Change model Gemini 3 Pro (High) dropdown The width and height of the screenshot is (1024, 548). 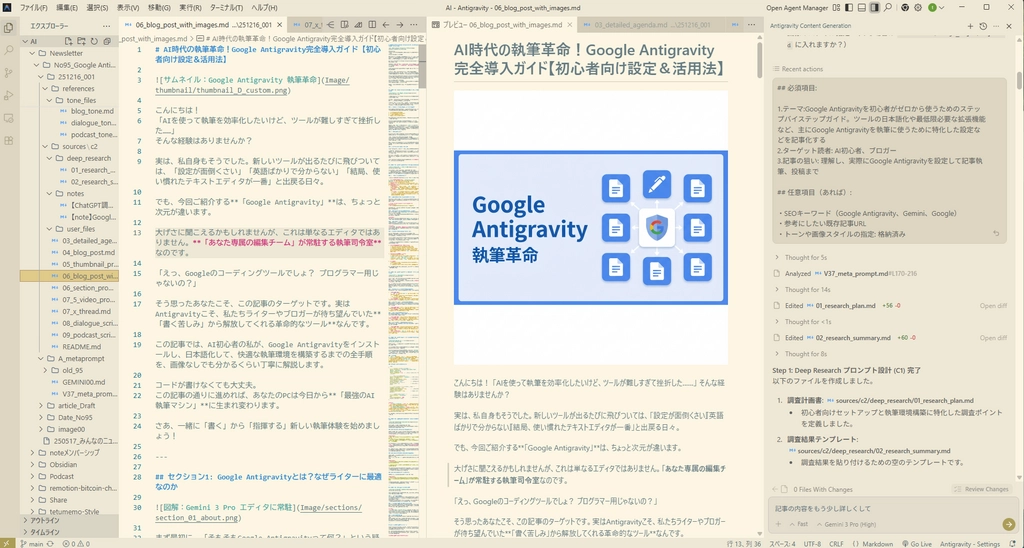click(846, 524)
